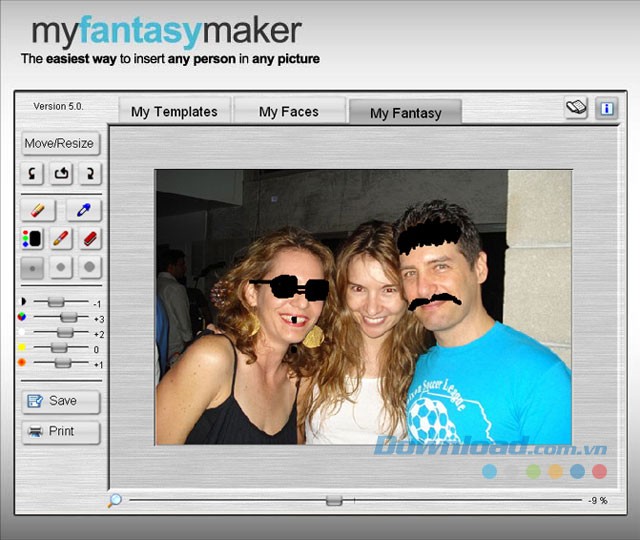Click the rotate left arrow button
This screenshot has height=540, width=640.
33,174
